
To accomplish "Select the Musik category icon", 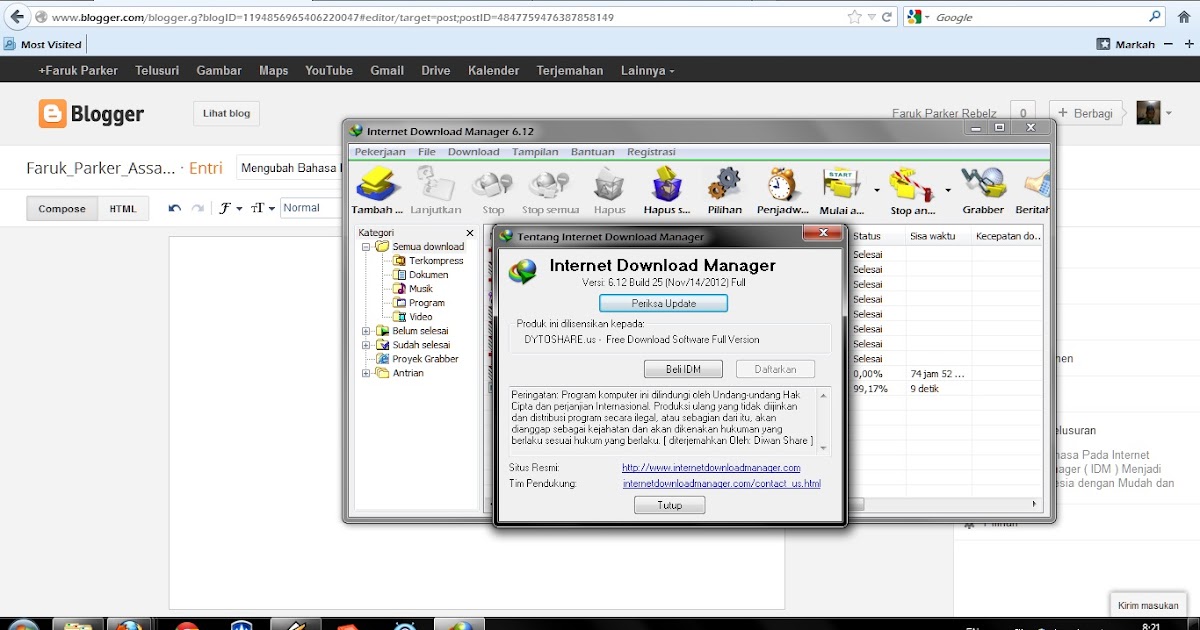I will pyautogui.click(x=400, y=289).
